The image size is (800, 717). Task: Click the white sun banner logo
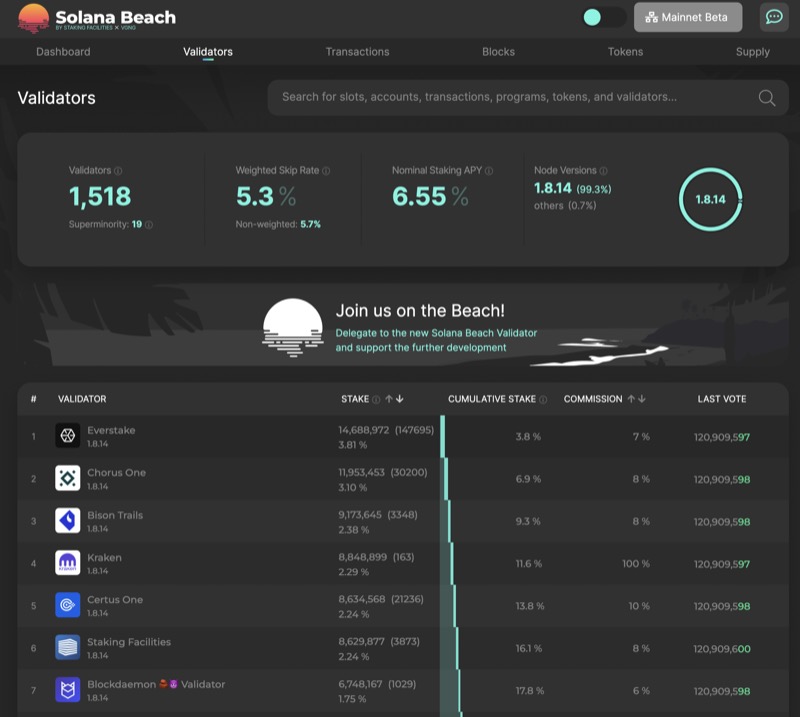coord(292,327)
